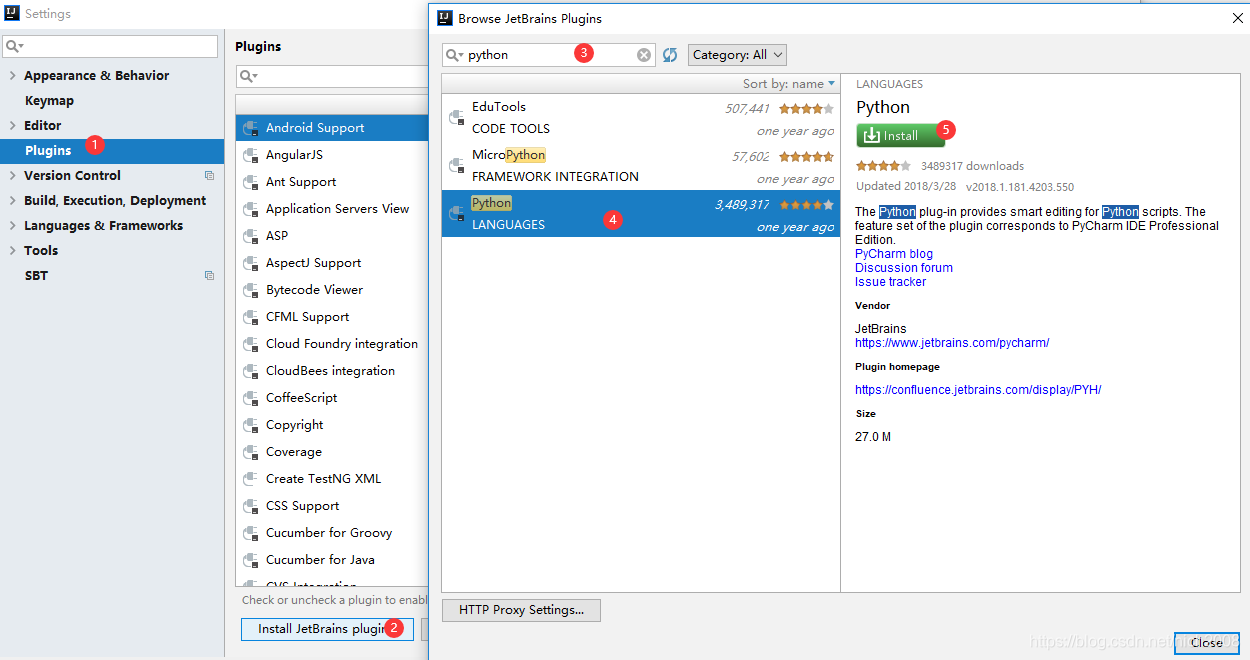Viewport: 1250px width, 660px height.
Task: Click the Python plugin row icon
Action: coord(456,214)
